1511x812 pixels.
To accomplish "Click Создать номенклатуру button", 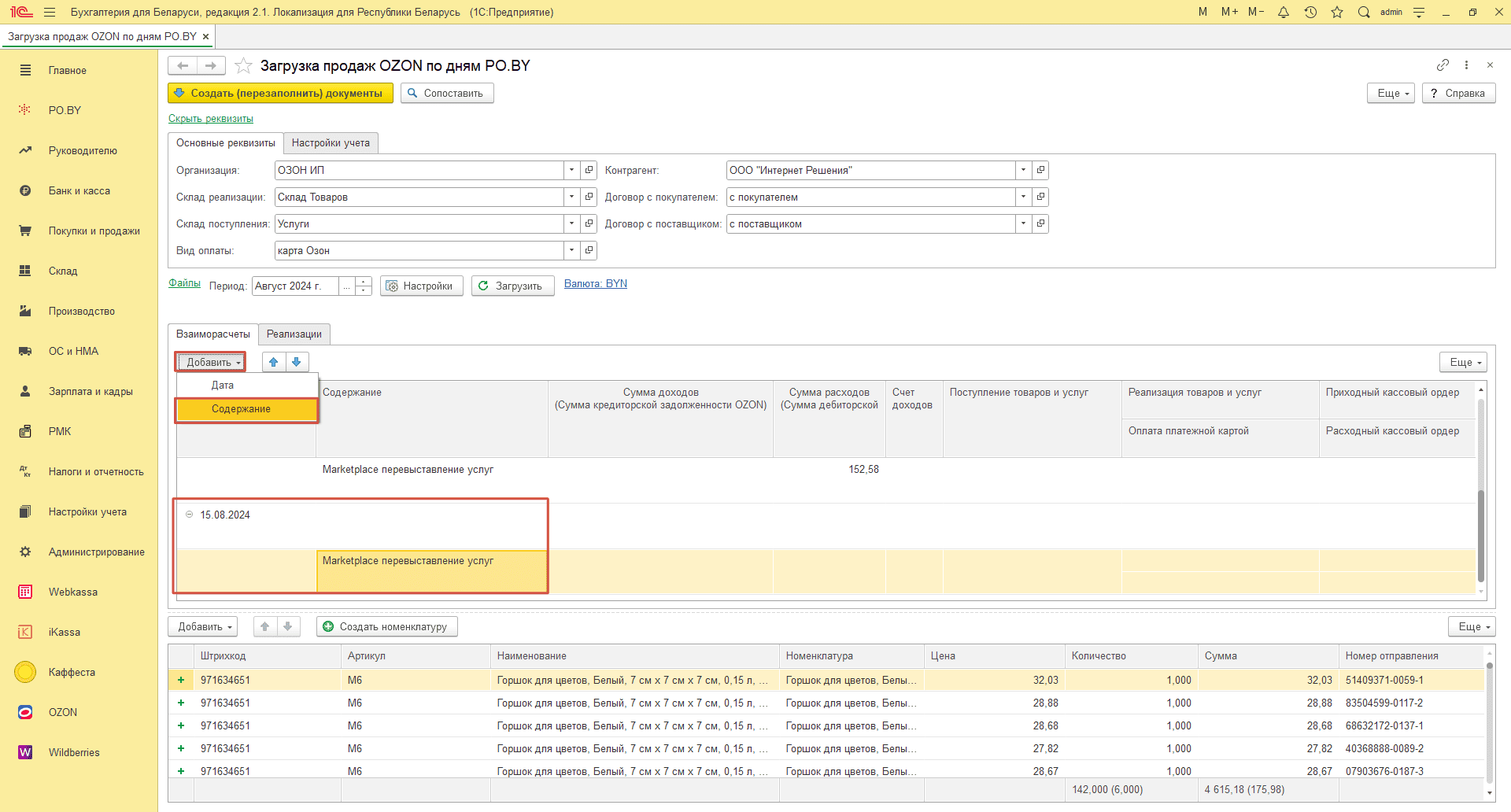I will (386, 626).
